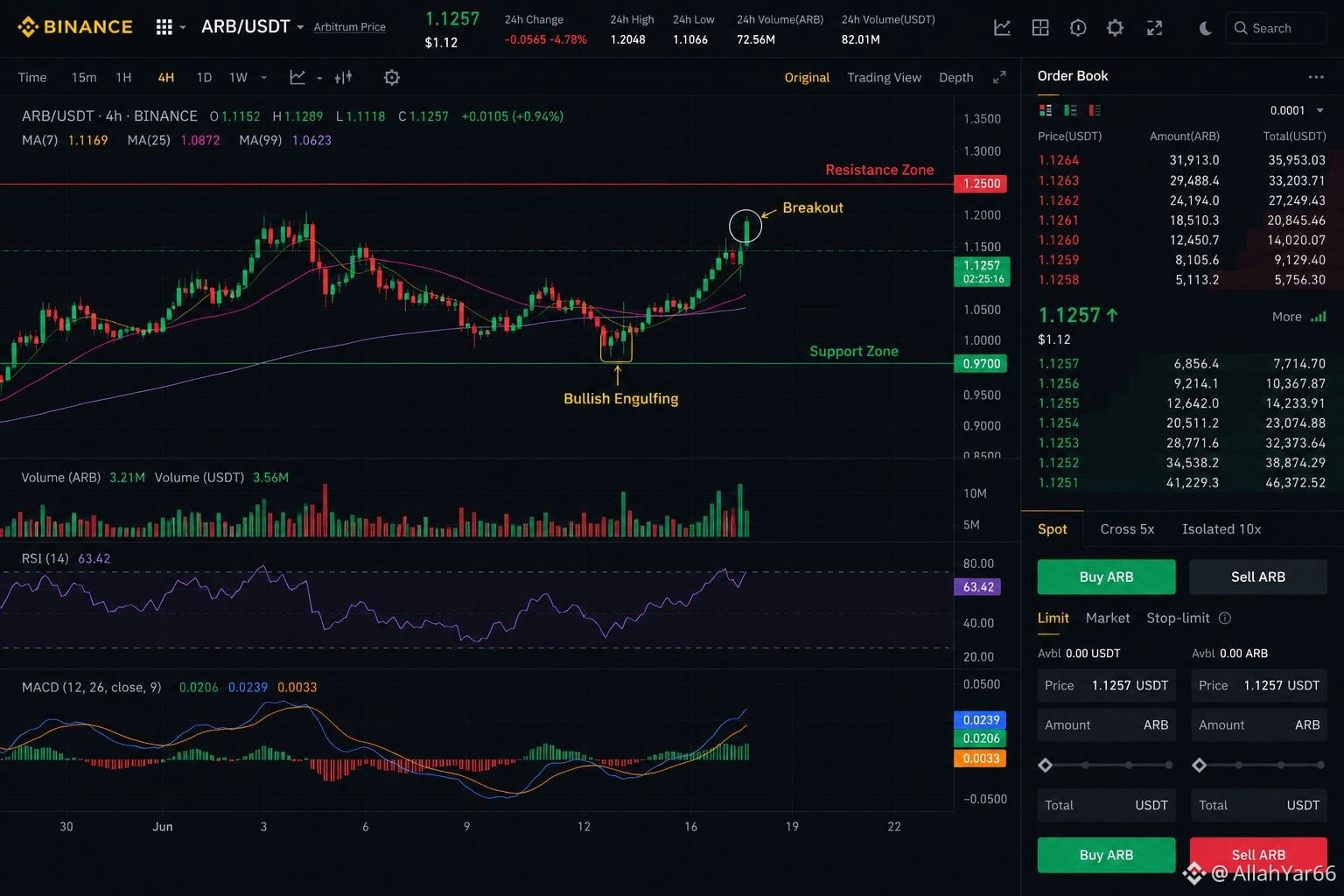This screenshot has height=896, width=1344.
Task: Click the fullscreen expand icon in header
Action: pos(1155,28)
